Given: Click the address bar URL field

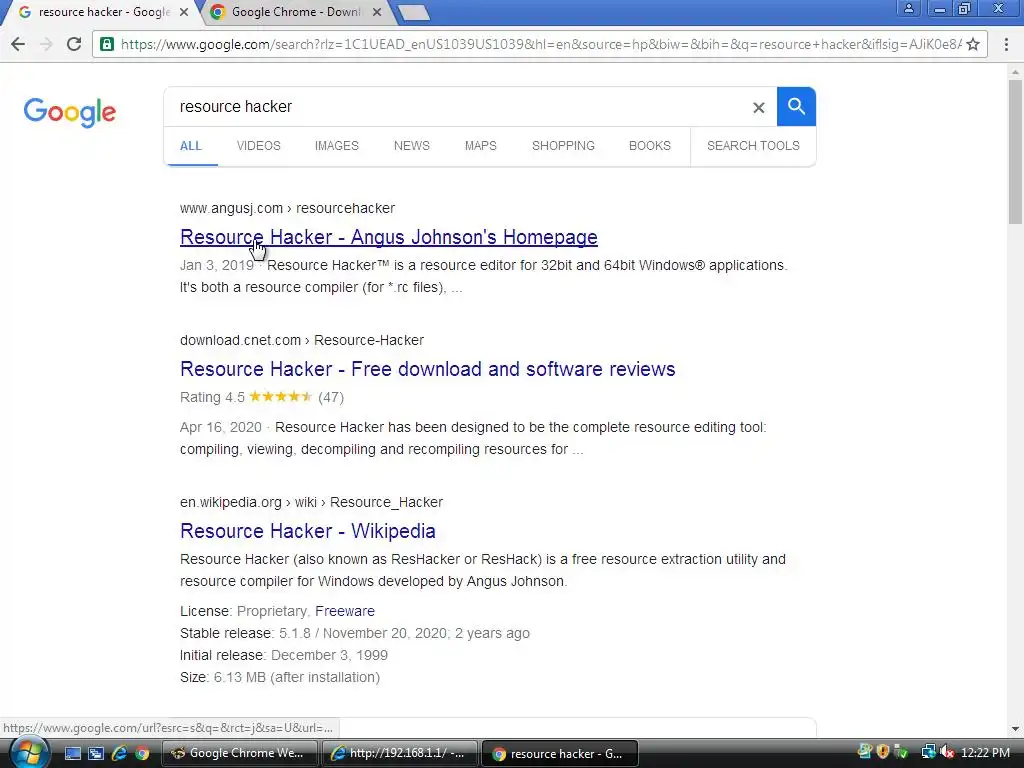Looking at the screenshot, I should click(541, 44).
